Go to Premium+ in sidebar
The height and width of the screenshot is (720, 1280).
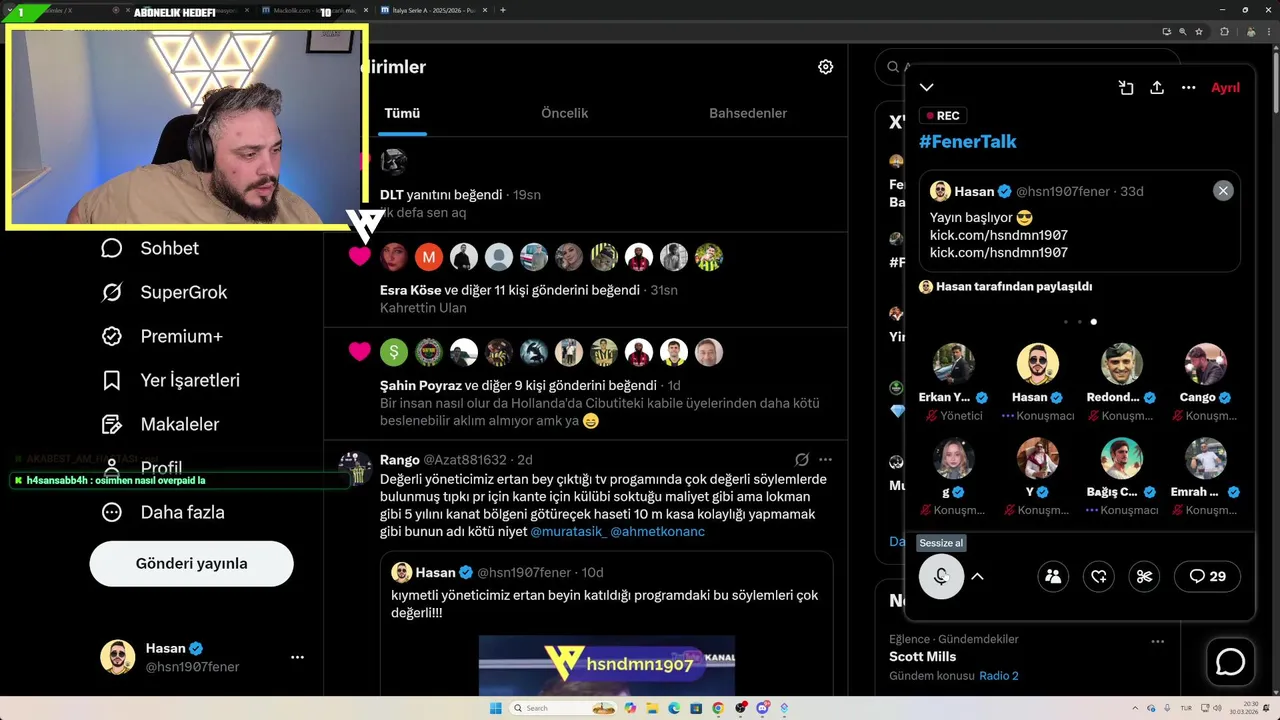tap(161, 336)
